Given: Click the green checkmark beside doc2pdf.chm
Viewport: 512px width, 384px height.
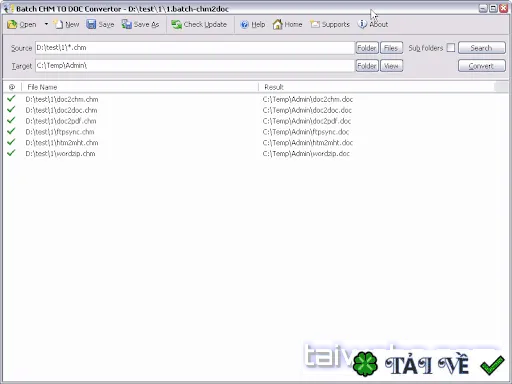Looking at the screenshot, I should 11,120.
